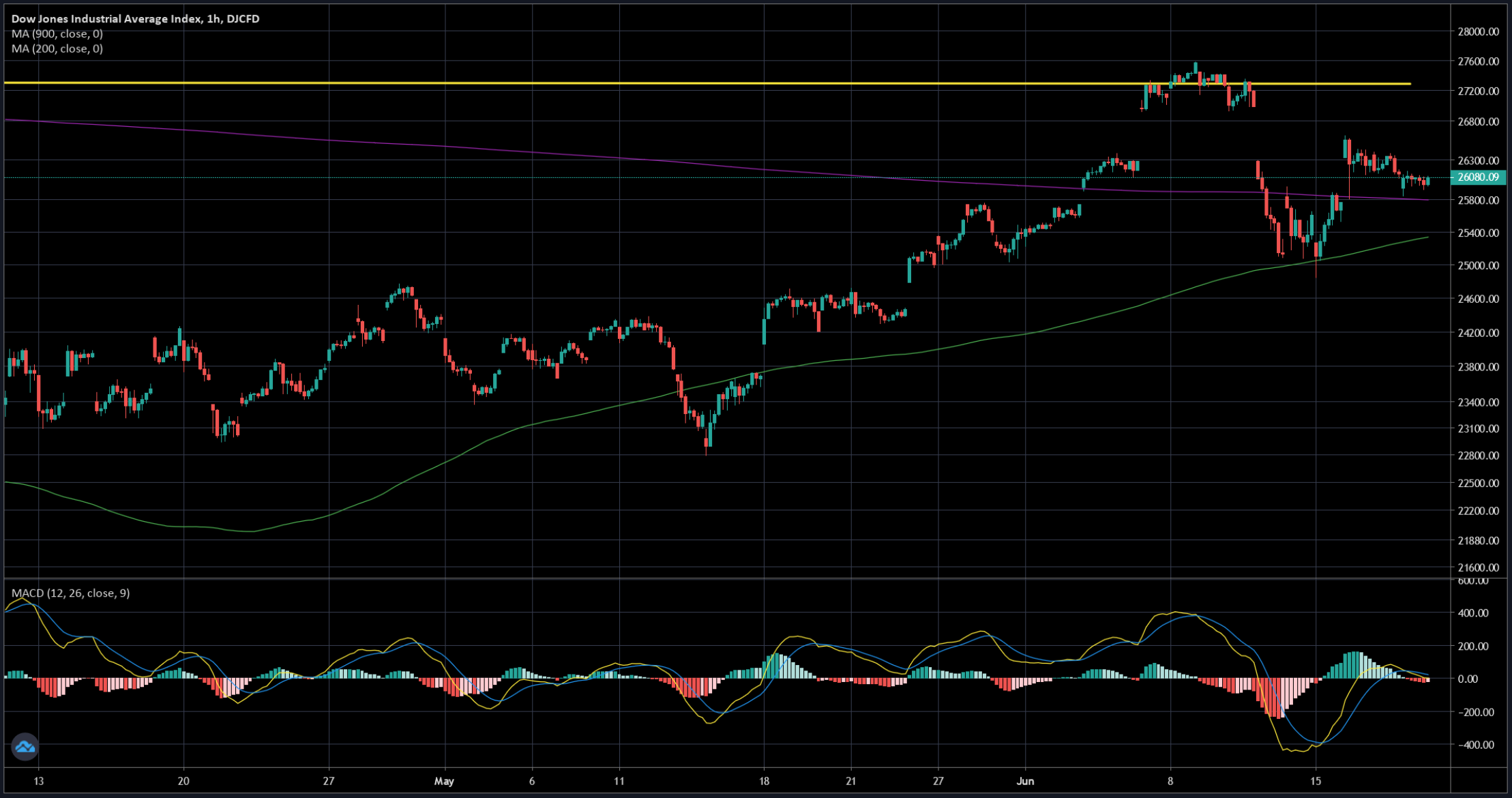Click the 23800.00 price axis label
The height and width of the screenshot is (798, 1512).
pyautogui.click(x=1478, y=367)
